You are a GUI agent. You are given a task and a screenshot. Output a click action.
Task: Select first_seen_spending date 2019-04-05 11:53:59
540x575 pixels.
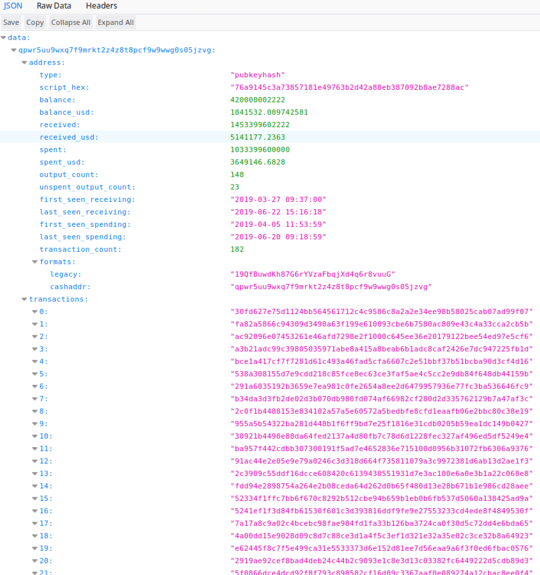278,224
